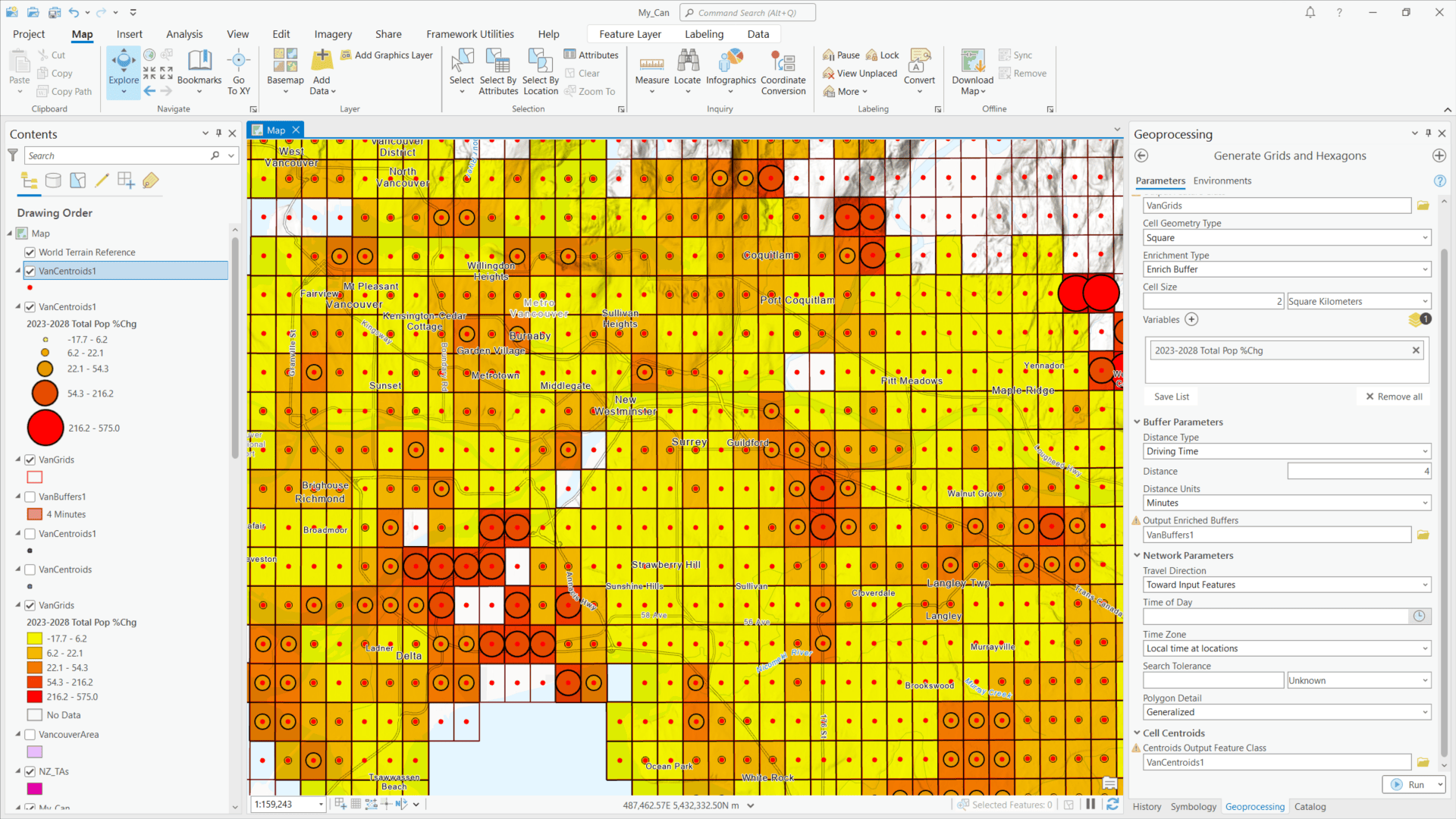This screenshot has height=819, width=1456.
Task: Click the red 216.2-575.0 legend swatch
Action: pyautogui.click(x=45, y=427)
